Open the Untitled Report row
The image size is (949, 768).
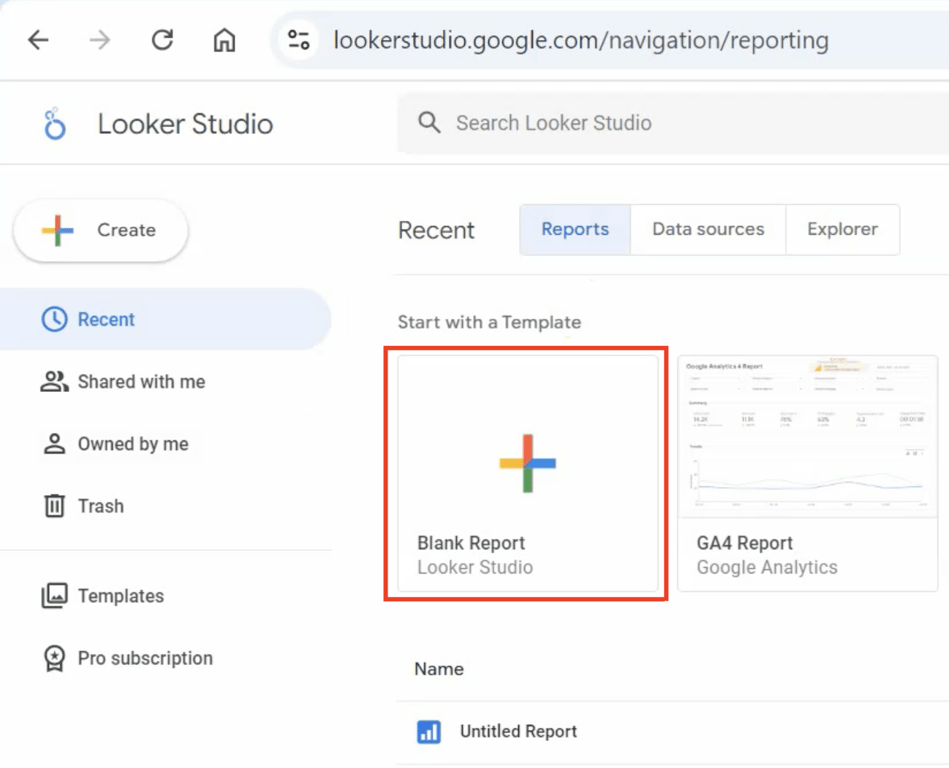pos(672,732)
